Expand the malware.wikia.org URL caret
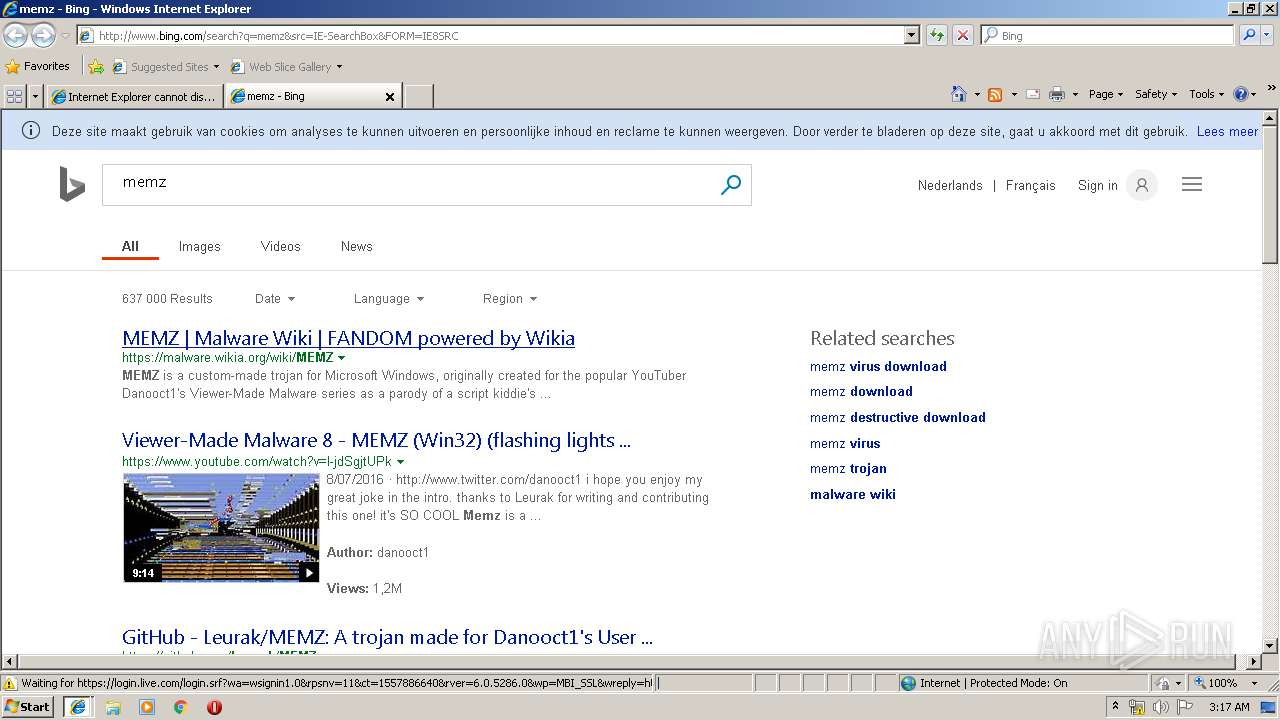Viewport: 1280px width, 720px height. [x=341, y=357]
